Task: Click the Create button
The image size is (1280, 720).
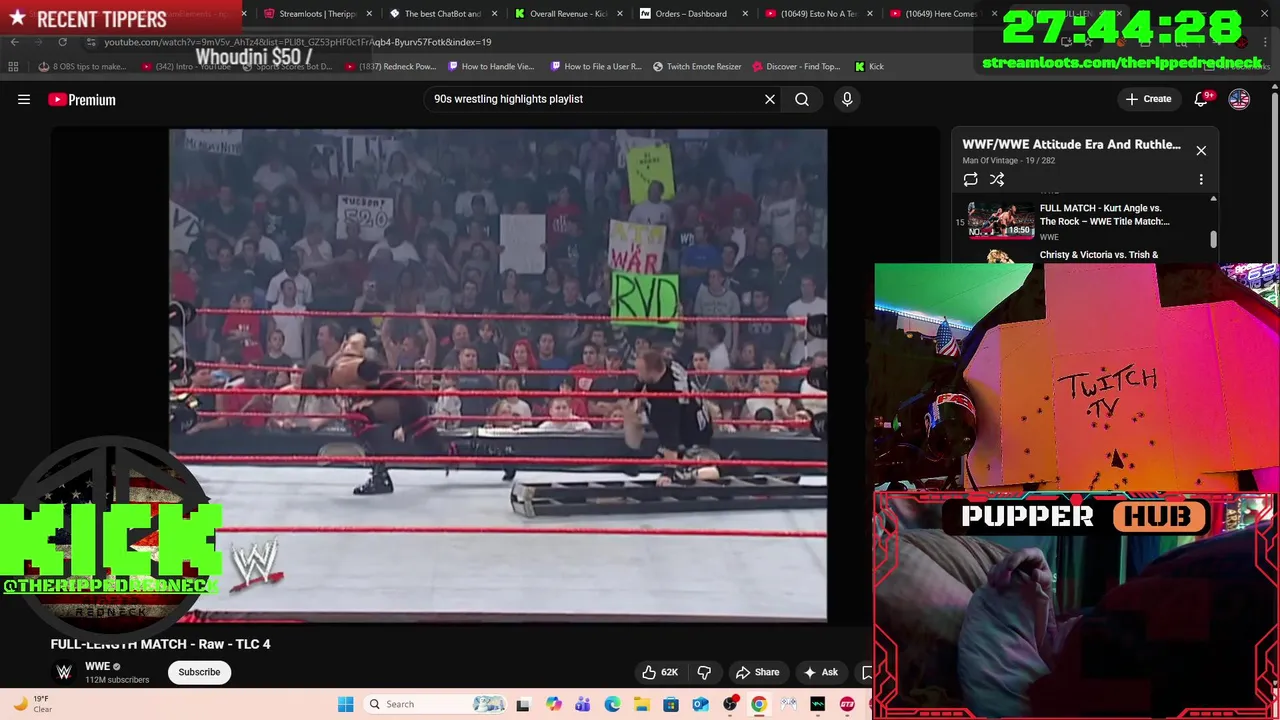Action: click(x=1148, y=99)
